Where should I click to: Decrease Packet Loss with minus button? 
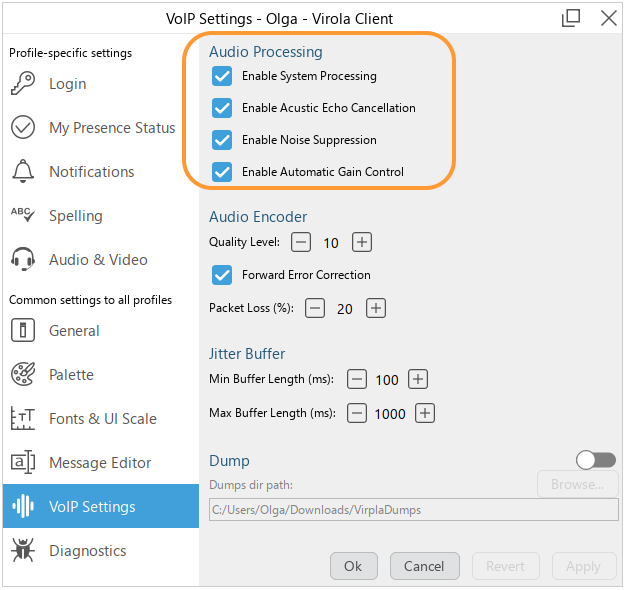click(315, 308)
